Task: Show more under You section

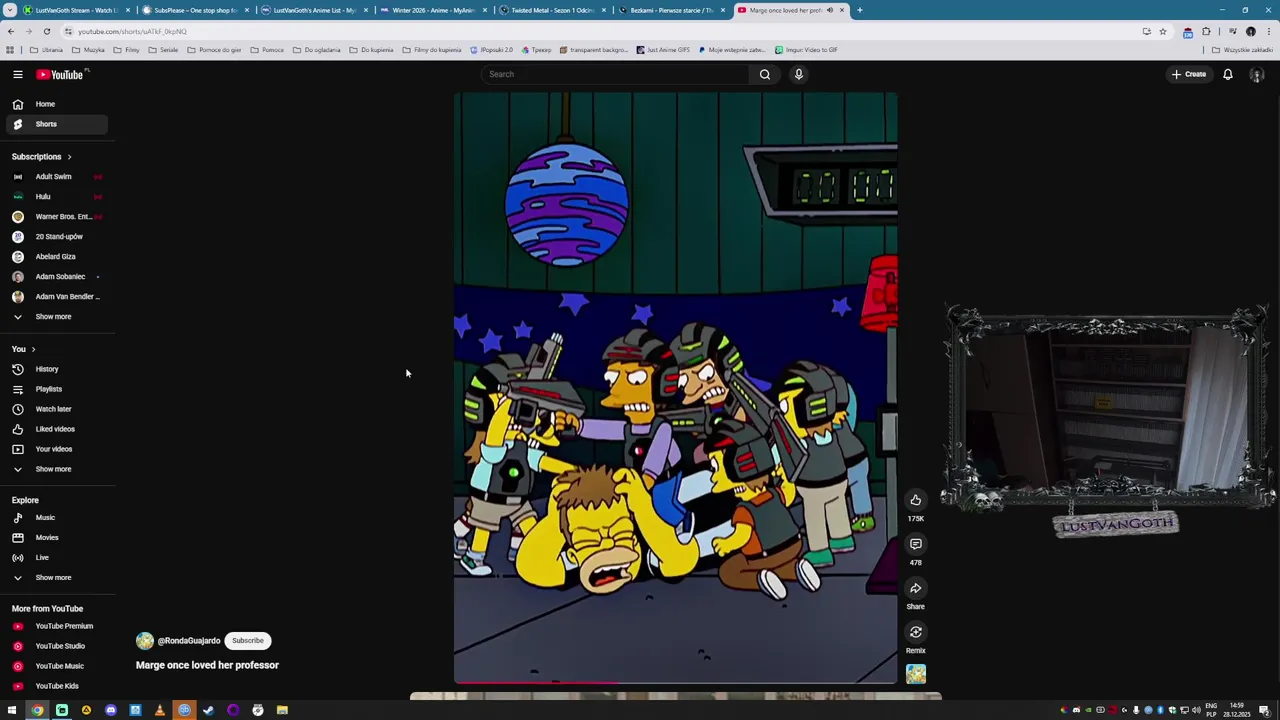Action: (x=57, y=469)
